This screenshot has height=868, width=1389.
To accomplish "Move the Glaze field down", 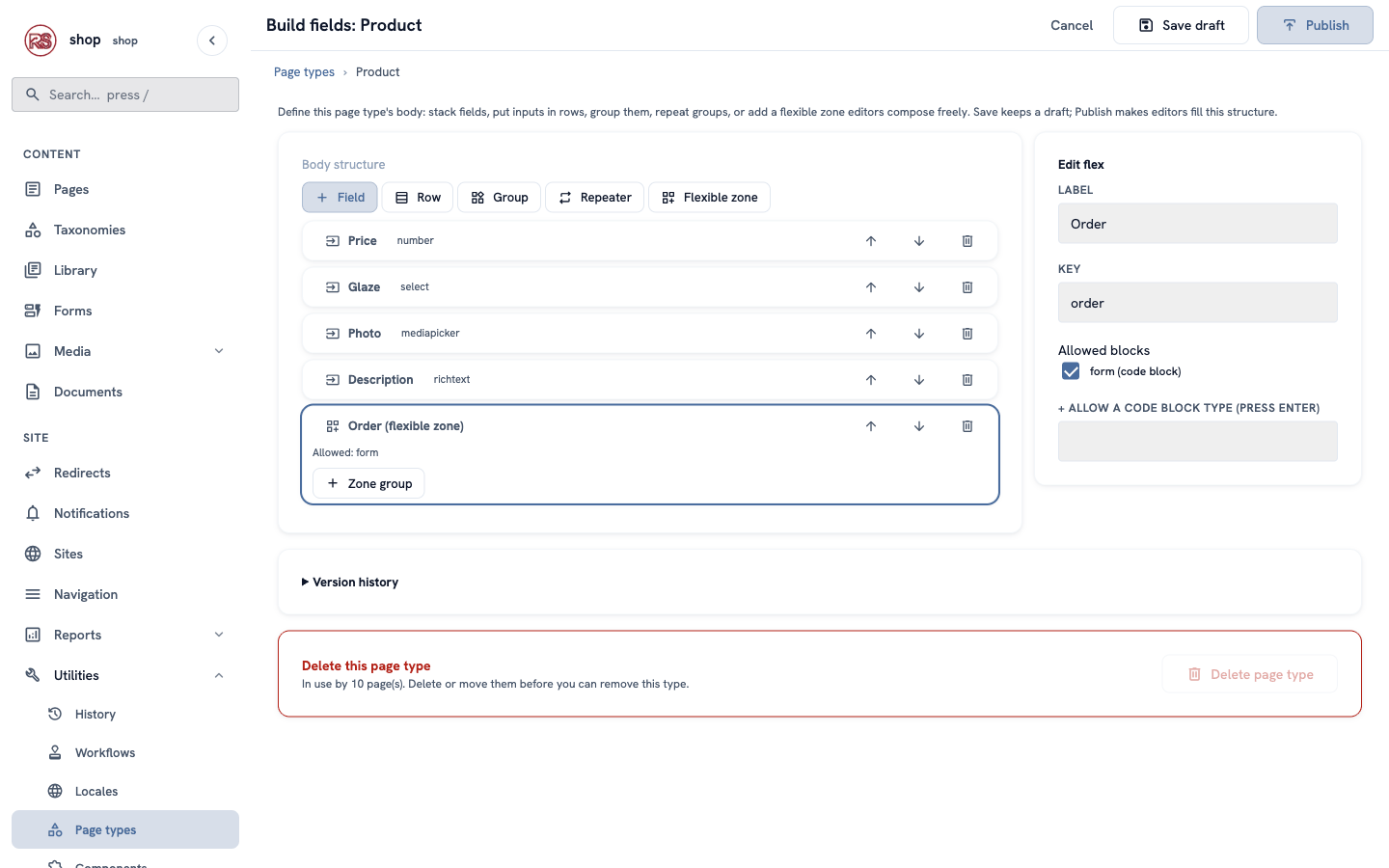I will 919,287.
